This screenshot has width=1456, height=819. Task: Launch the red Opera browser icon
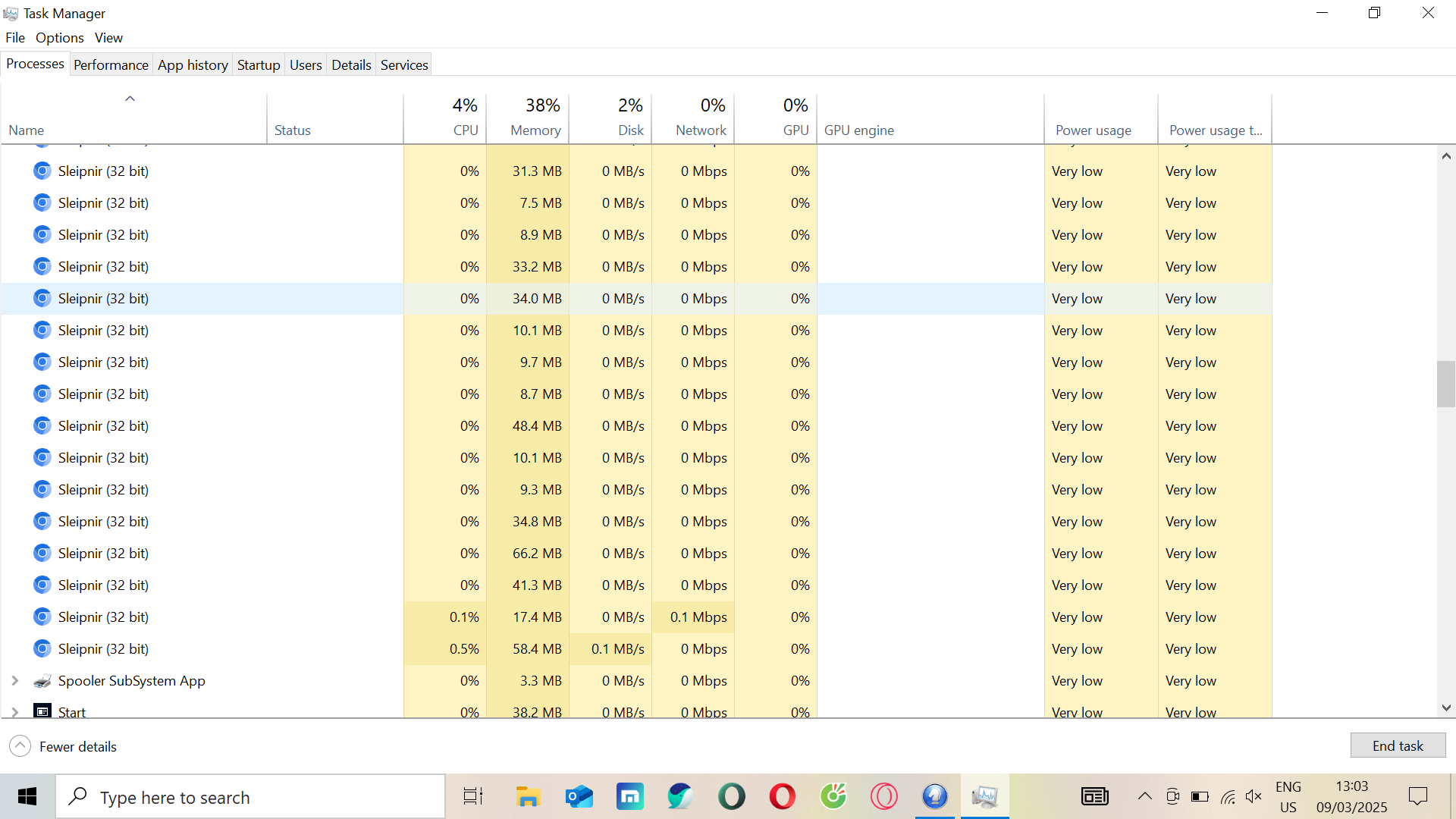tap(783, 797)
